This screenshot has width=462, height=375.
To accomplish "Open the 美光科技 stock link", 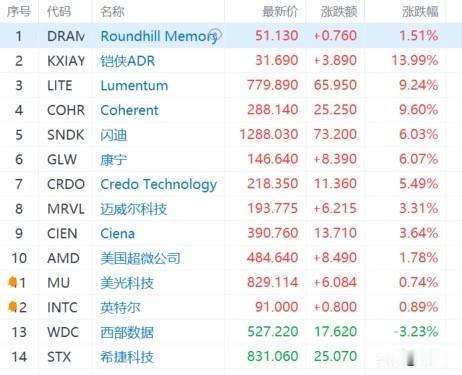I will (127, 283).
